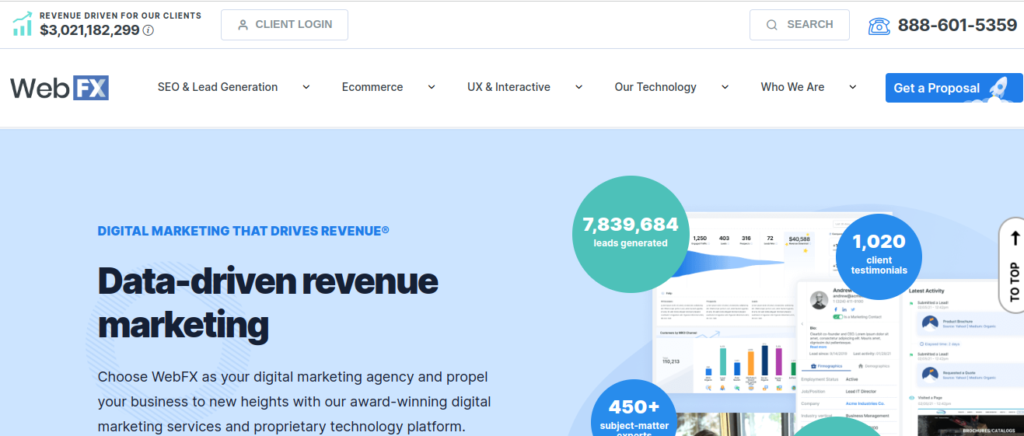Screen dimensions: 1024x436
Task: Click the up arrow icon on To Top
Action: pyautogui.click(x=1015, y=239)
